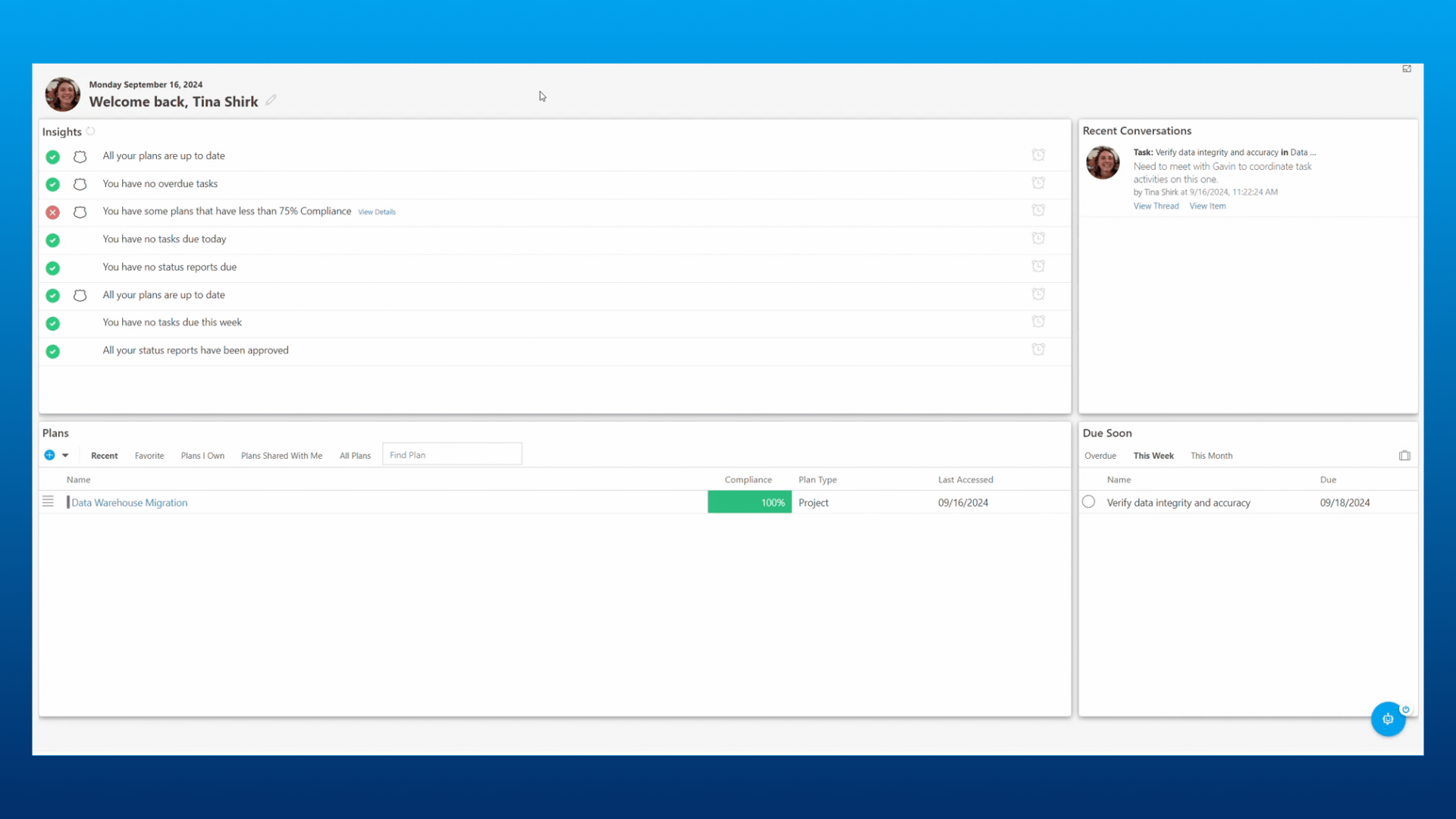Click the snooze clock for 'status reports have been approved'
This screenshot has height=819, width=1456.
(x=1038, y=350)
